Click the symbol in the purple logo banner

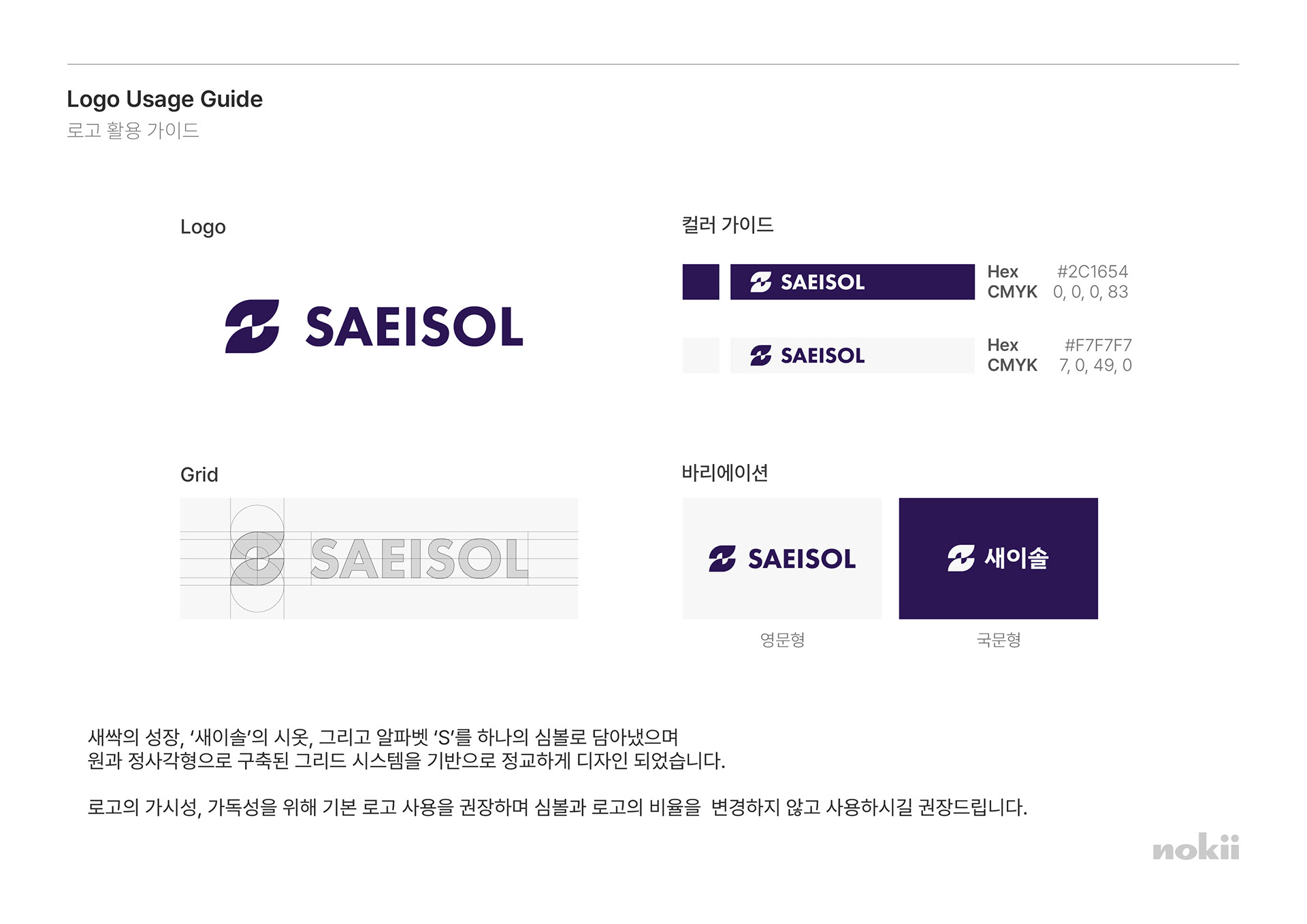(760, 282)
